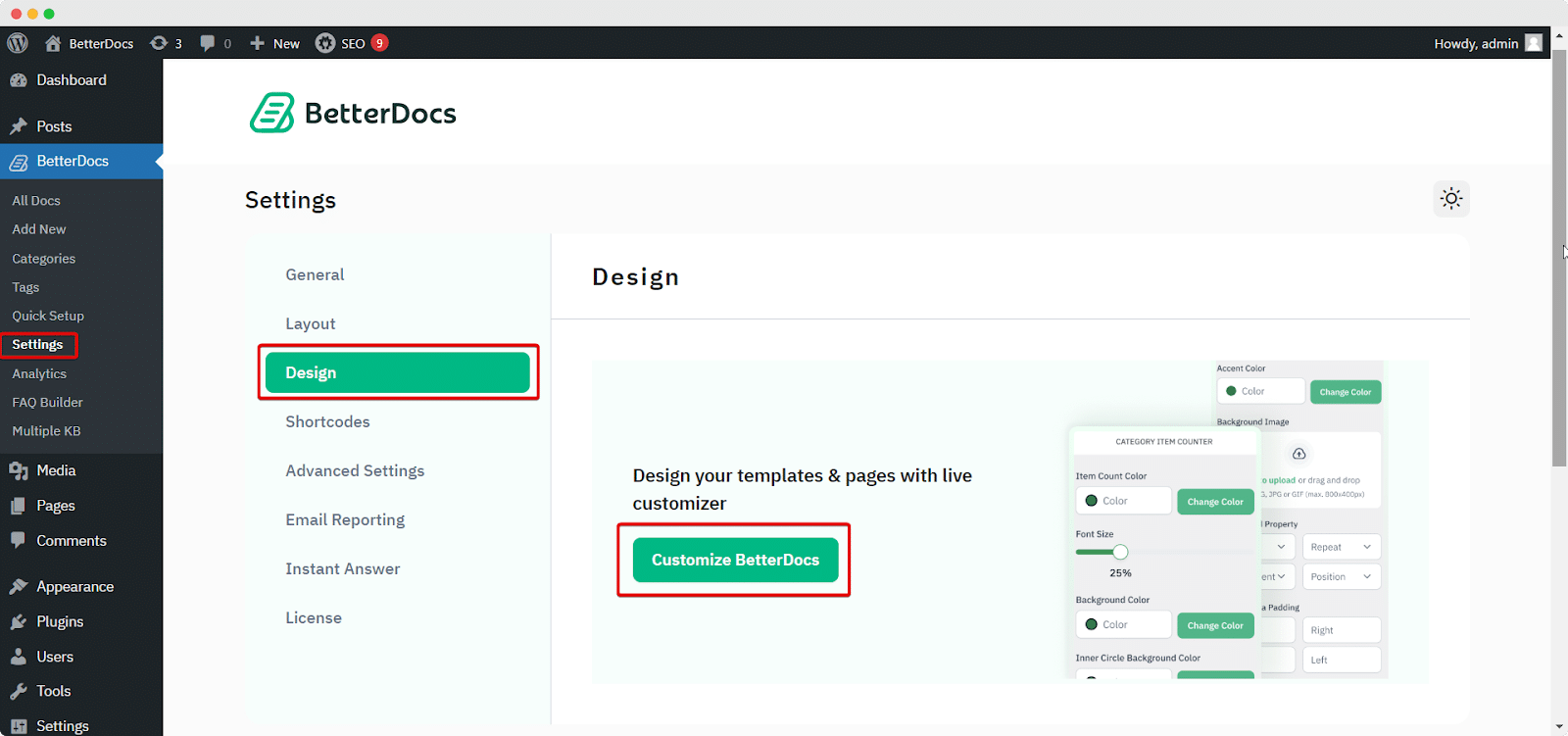Open the BetterDocs site home link
The width and height of the screenshot is (1568, 736).
pos(89,43)
